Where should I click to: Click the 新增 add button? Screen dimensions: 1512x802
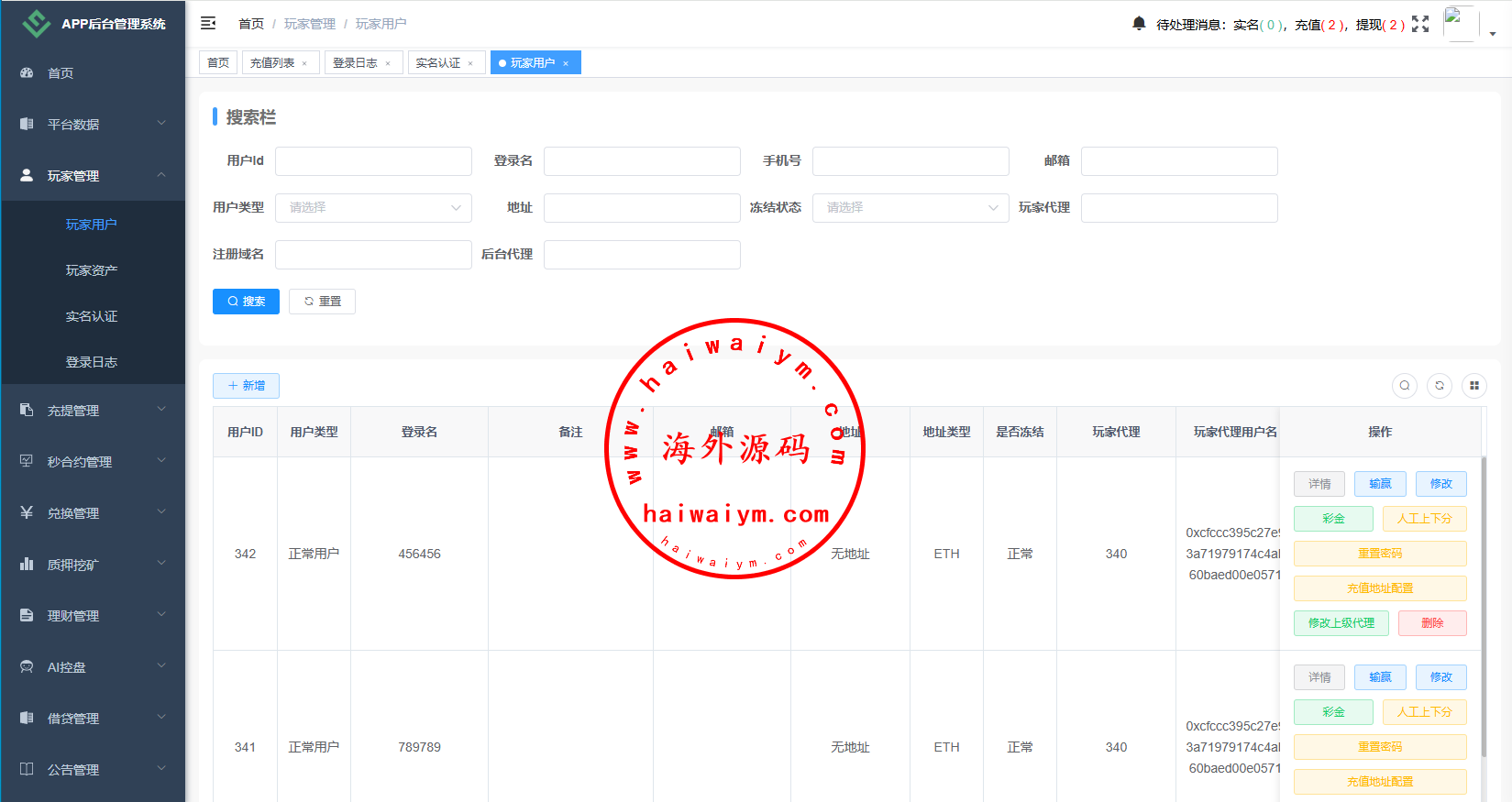[246, 386]
